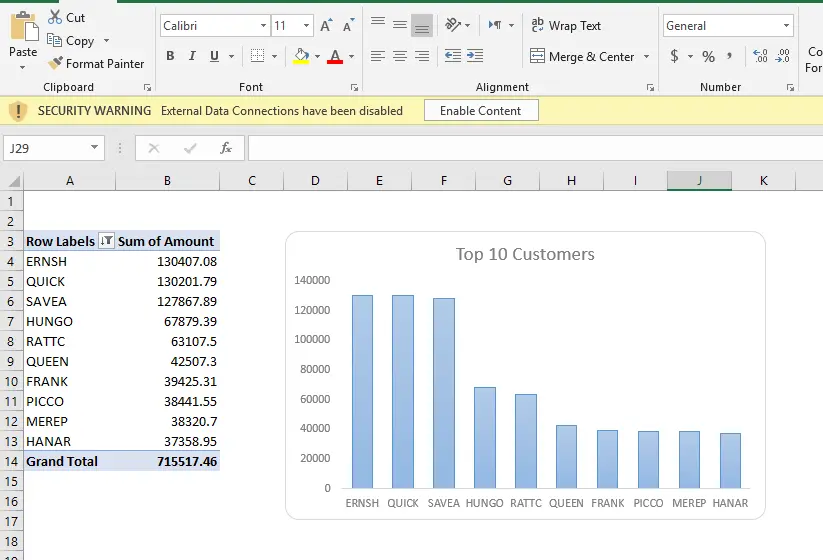
Task: Open Merge & Center dropdown arrow
Action: 647,56
